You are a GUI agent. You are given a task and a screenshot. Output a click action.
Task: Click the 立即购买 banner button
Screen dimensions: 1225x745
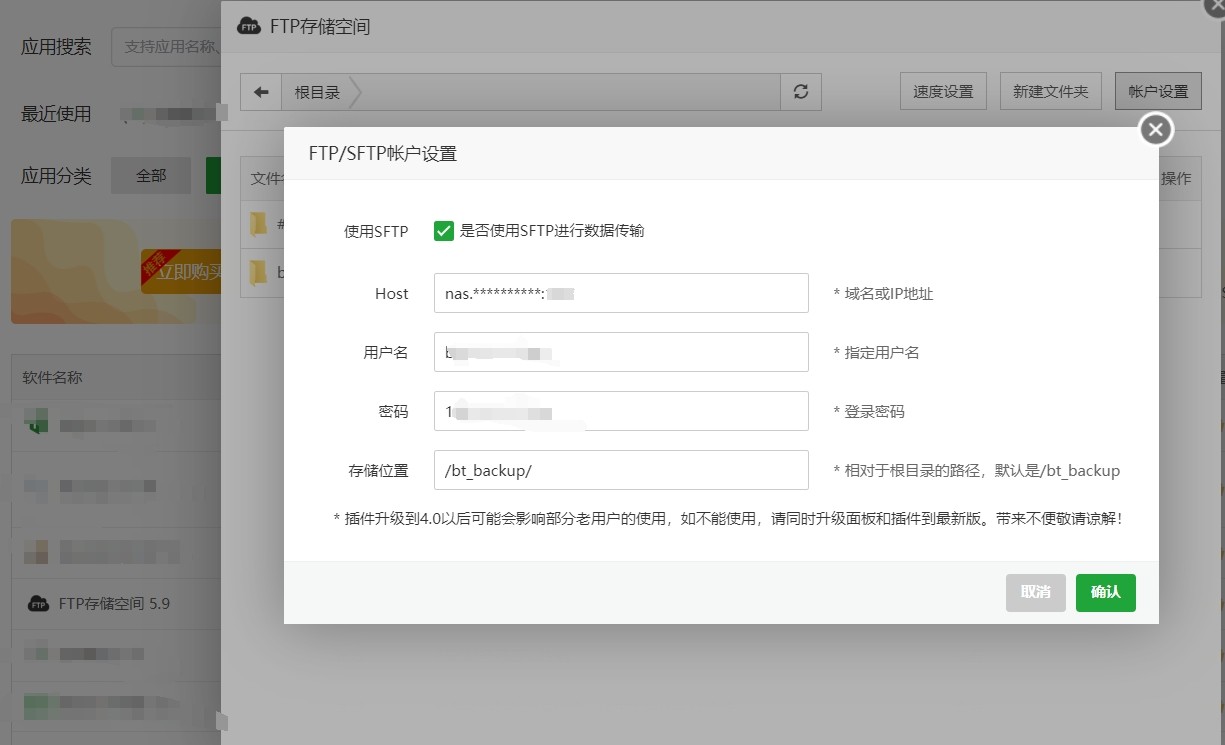(183, 272)
